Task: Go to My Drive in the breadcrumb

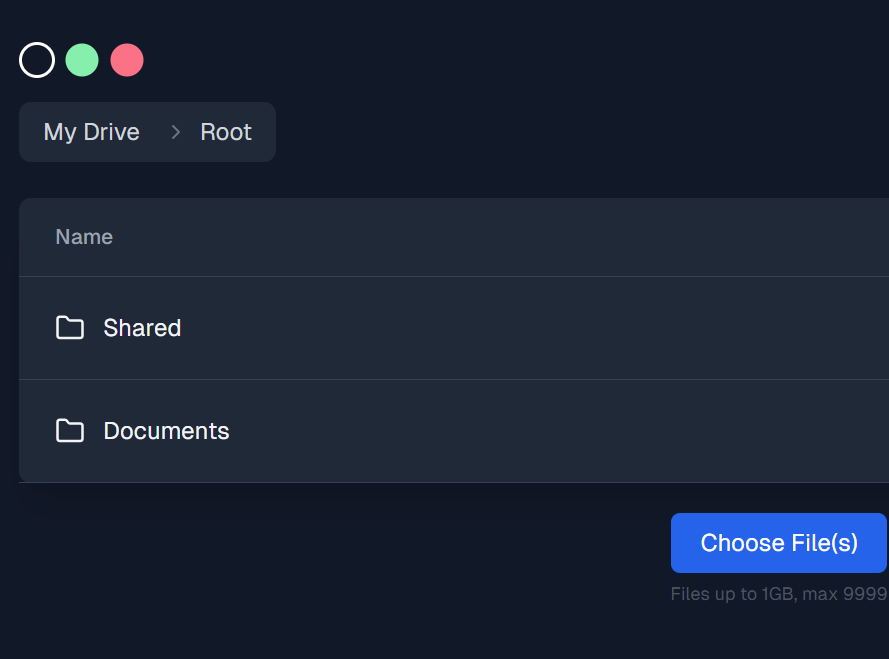Action: pyautogui.click(x=92, y=132)
